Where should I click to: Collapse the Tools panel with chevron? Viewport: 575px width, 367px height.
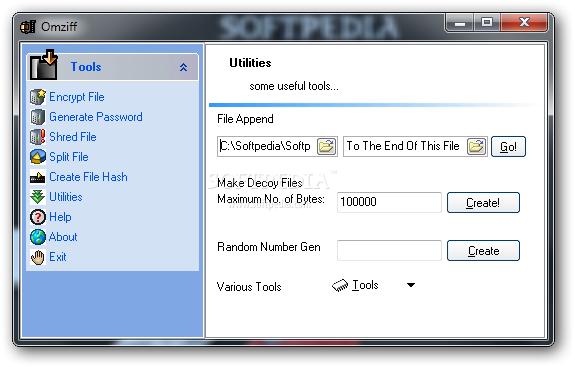(x=183, y=67)
